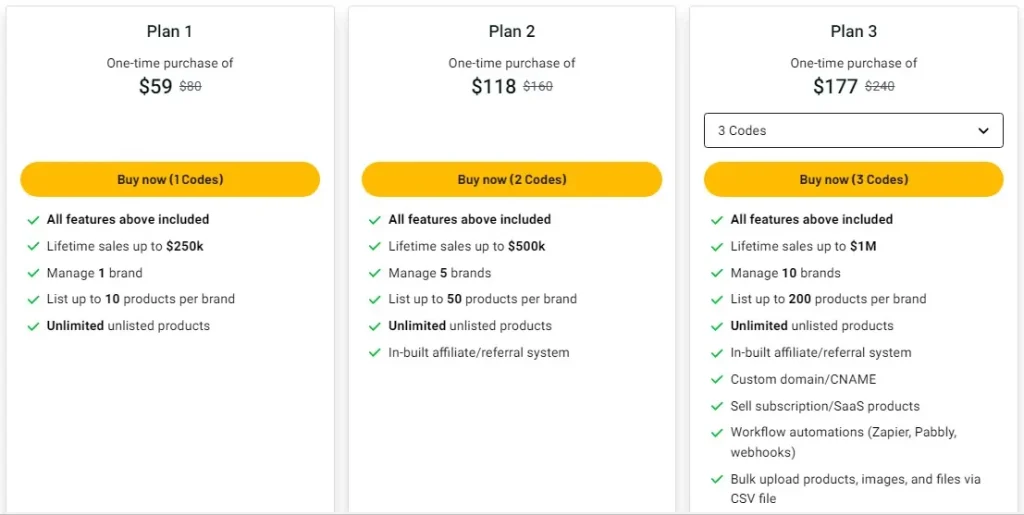The width and height of the screenshot is (1024, 515).
Task: Click checkmark by Workflow automations feature
Action: 717,433
